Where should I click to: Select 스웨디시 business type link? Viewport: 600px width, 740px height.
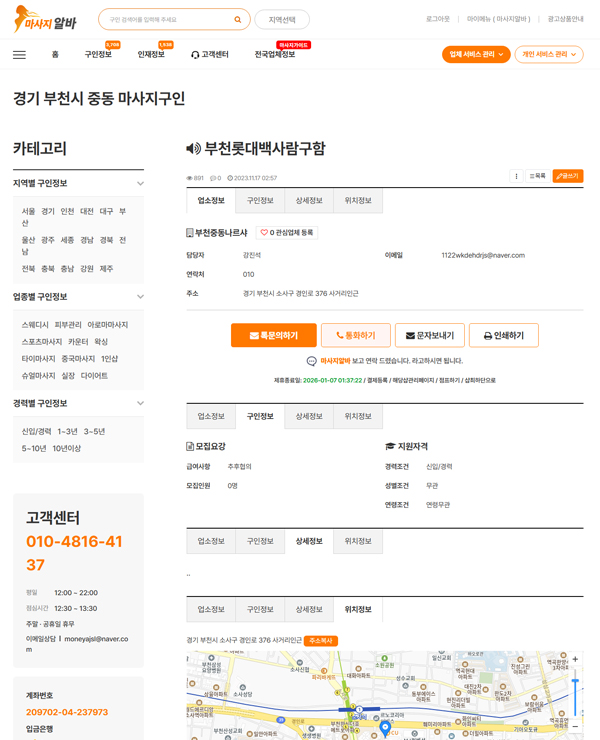35,325
